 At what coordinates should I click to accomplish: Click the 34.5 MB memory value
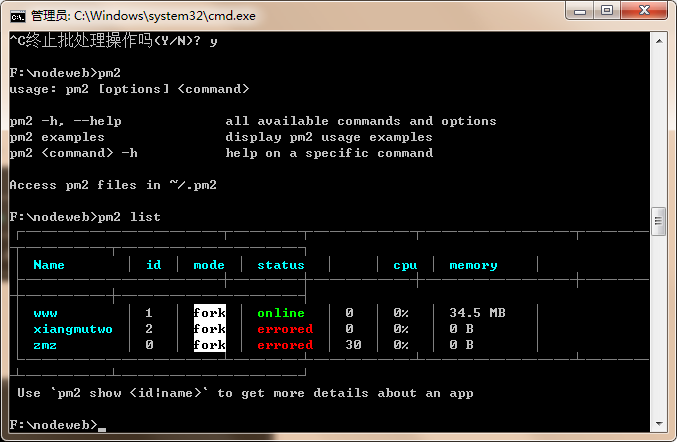tap(477, 313)
